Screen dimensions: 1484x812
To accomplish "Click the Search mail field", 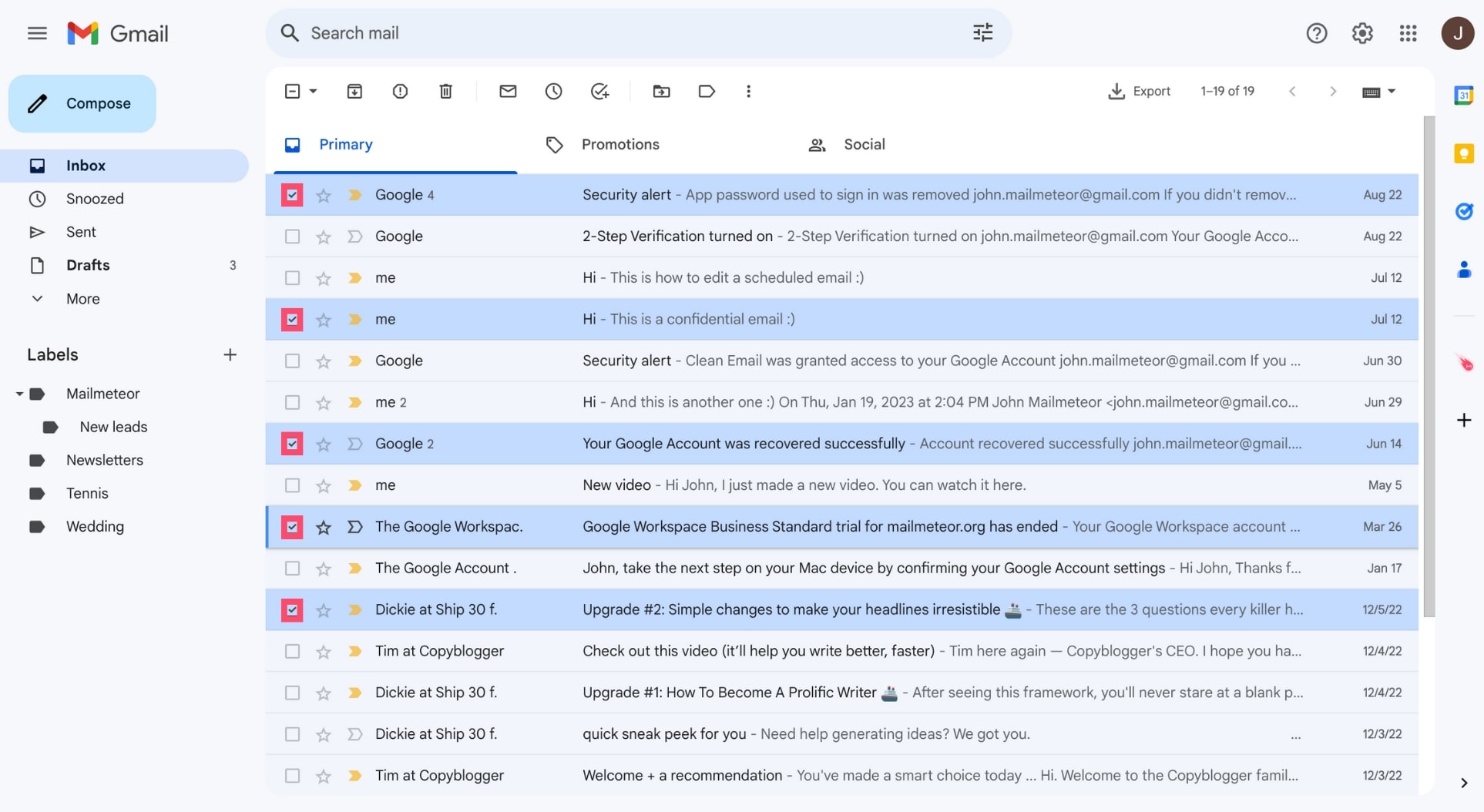I will tap(539, 32).
